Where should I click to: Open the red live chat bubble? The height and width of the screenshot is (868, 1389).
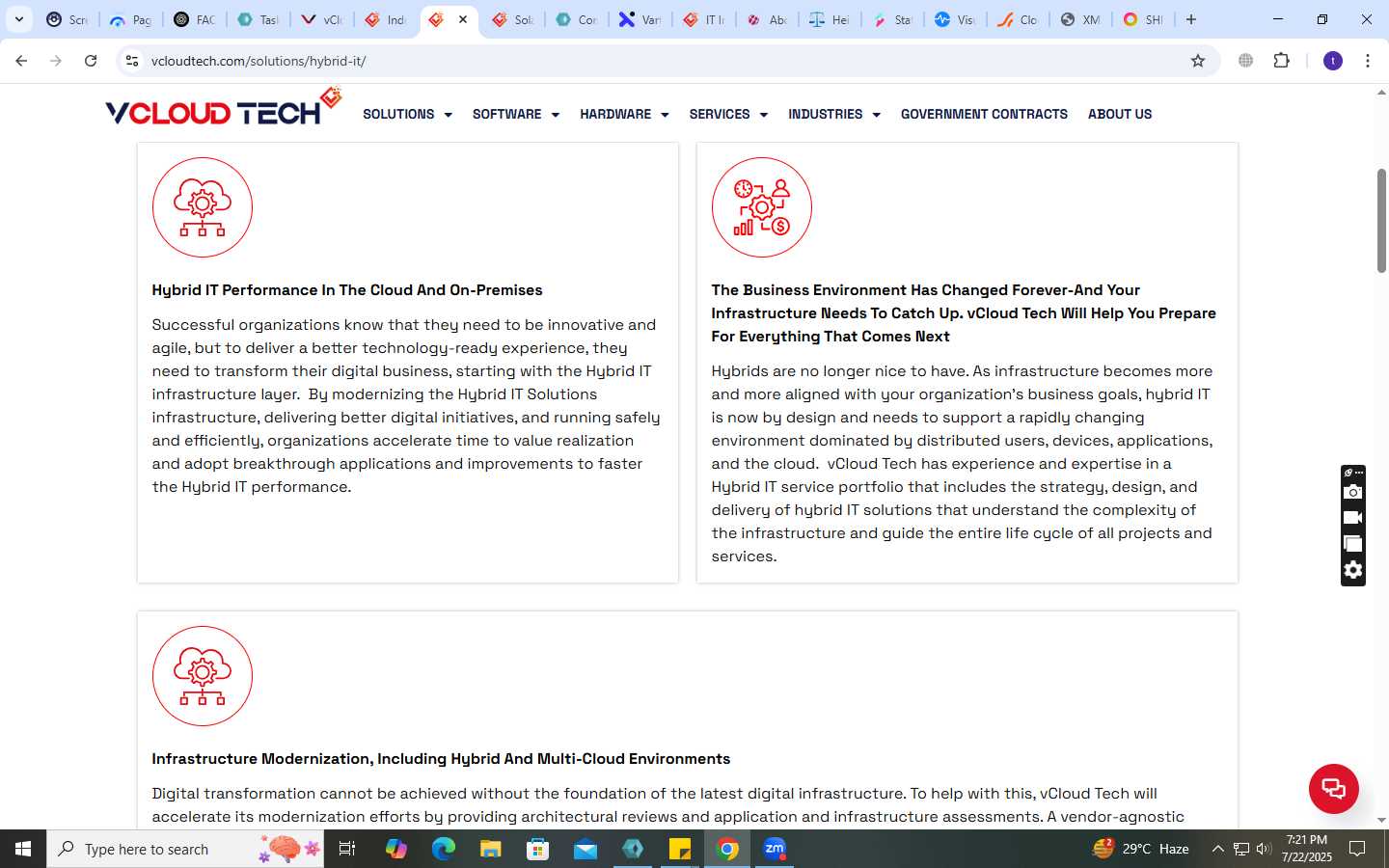[x=1333, y=788]
